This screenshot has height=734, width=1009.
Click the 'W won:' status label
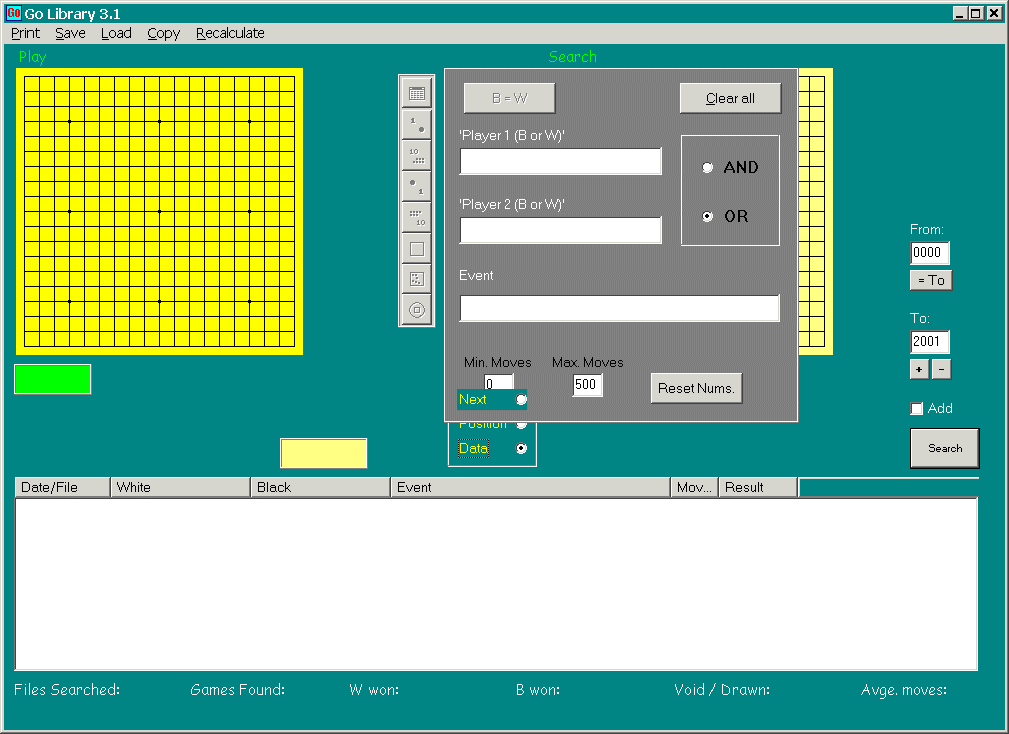click(x=374, y=690)
